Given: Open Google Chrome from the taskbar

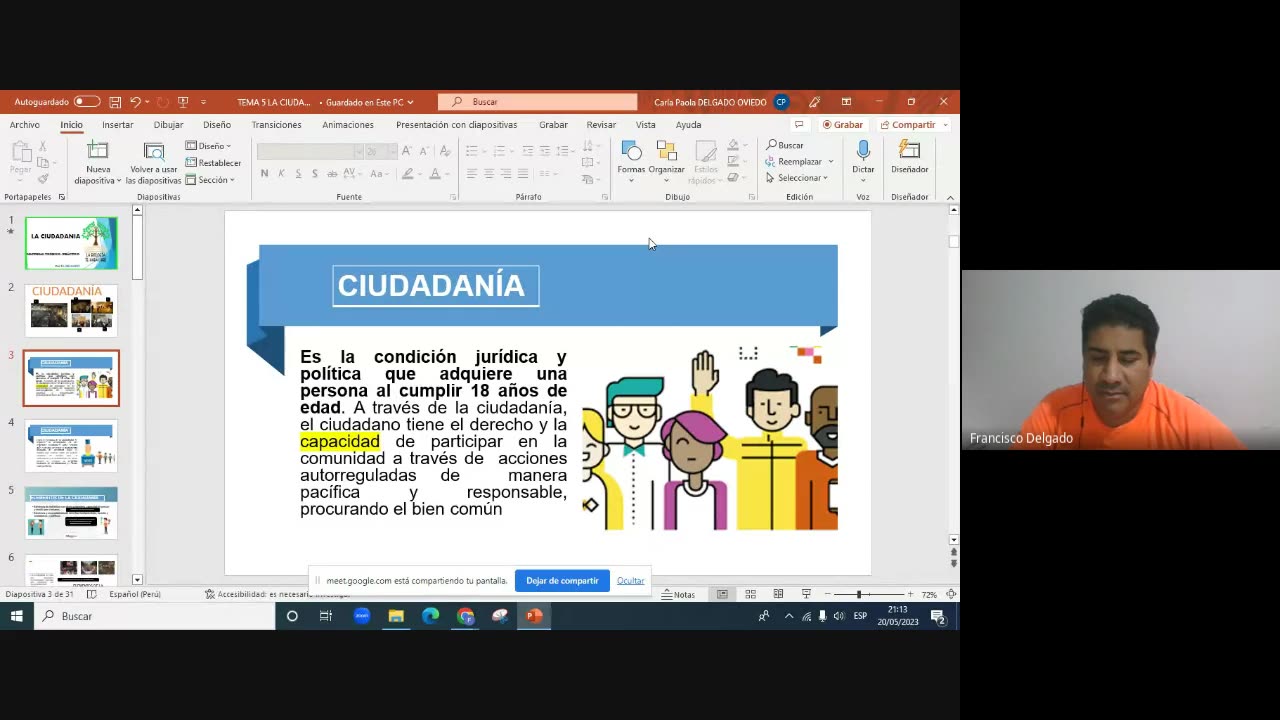Looking at the screenshot, I should pos(465,616).
